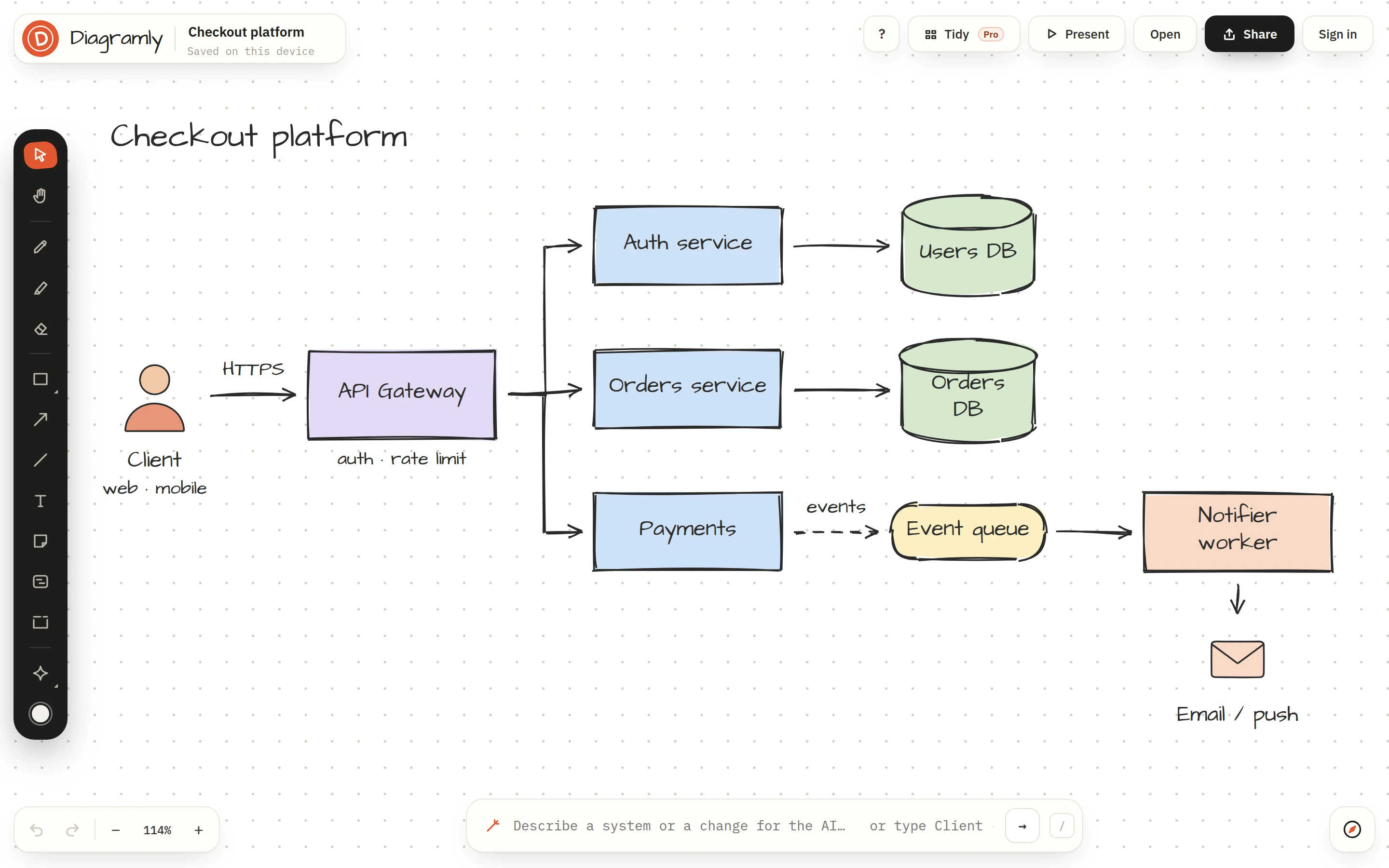Select the Notifier worker box
Viewport: 1389px width, 868px height.
coord(1238,532)
